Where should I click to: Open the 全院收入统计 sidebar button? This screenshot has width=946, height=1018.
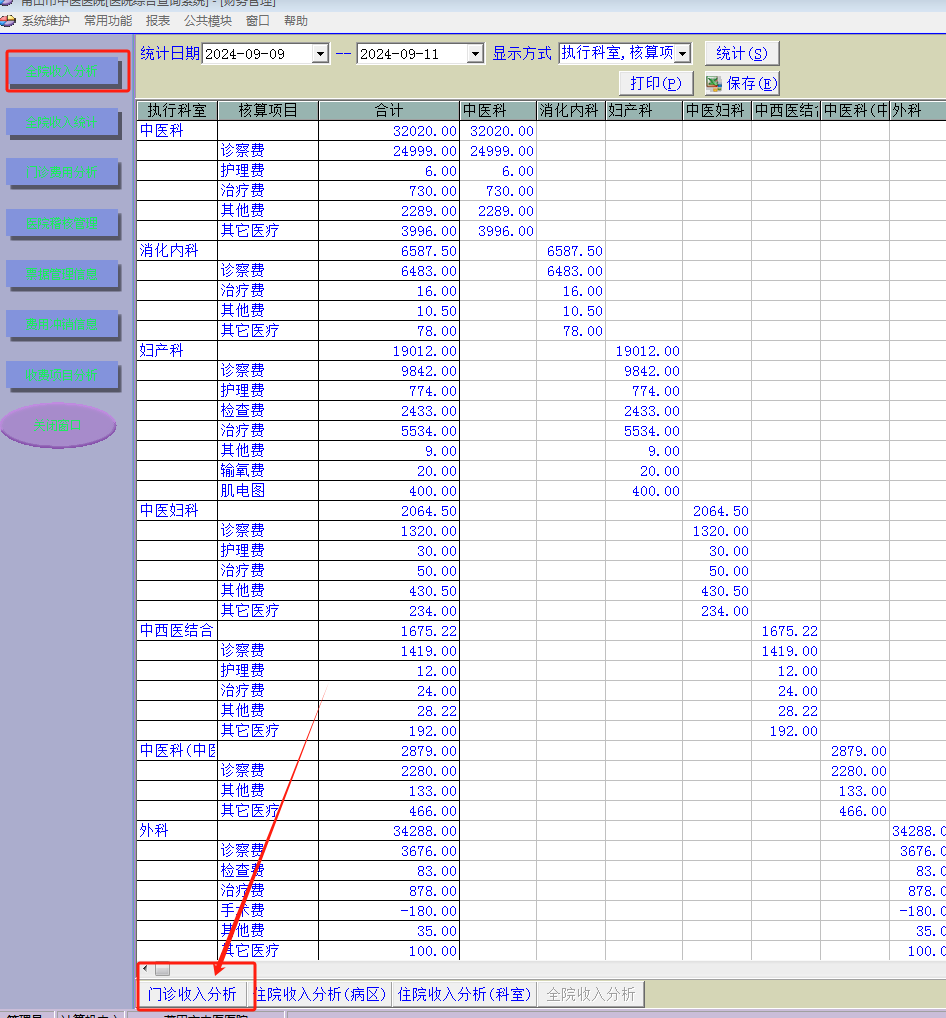coord(62,122)
